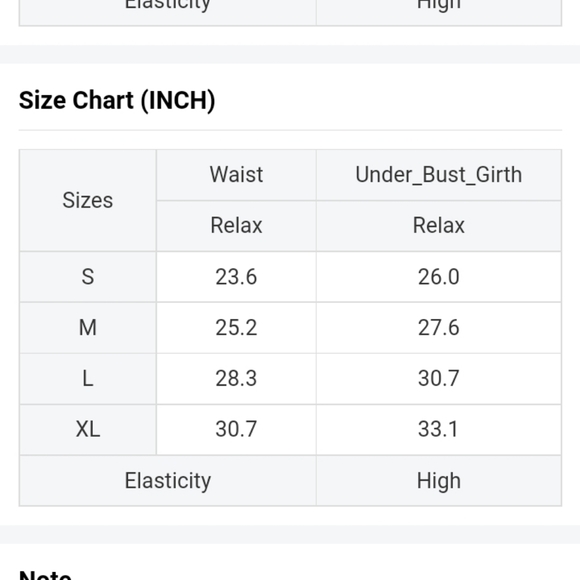Select the 27.6 under bust value
The image size is (580, 580).
[x=439, y=328]
